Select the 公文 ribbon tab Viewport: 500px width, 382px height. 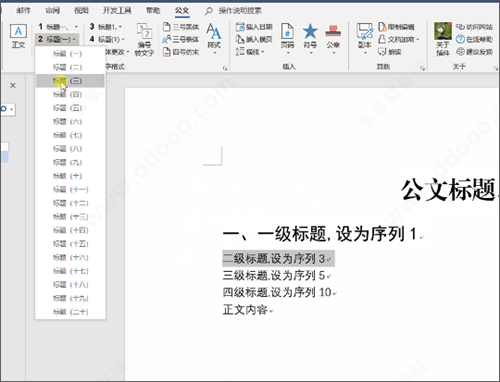point(182,11)
